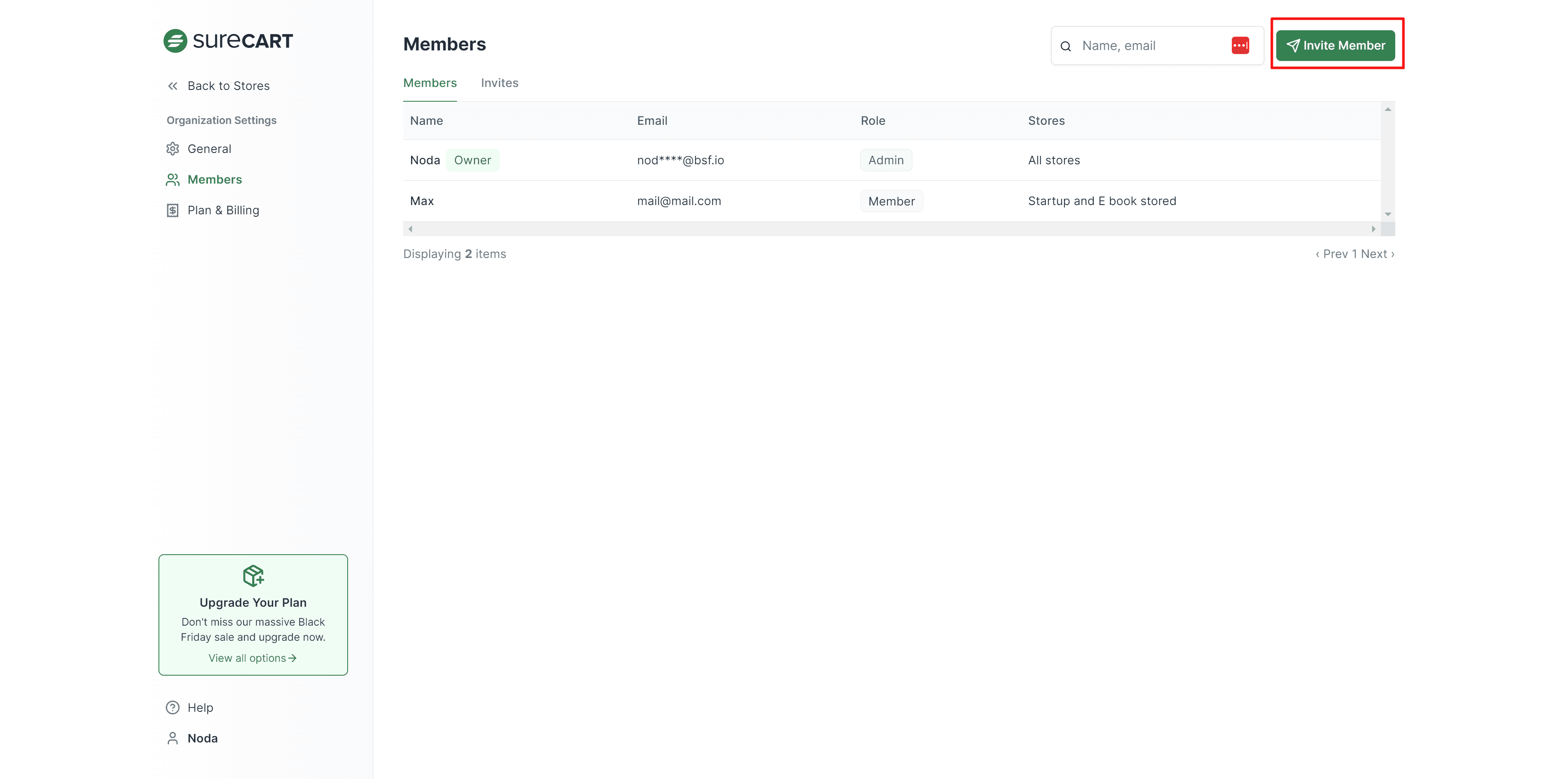This screenshot has height=779, width=1568.
Task: Switch to the Invites tab
Action: click(x=499, y=83)
